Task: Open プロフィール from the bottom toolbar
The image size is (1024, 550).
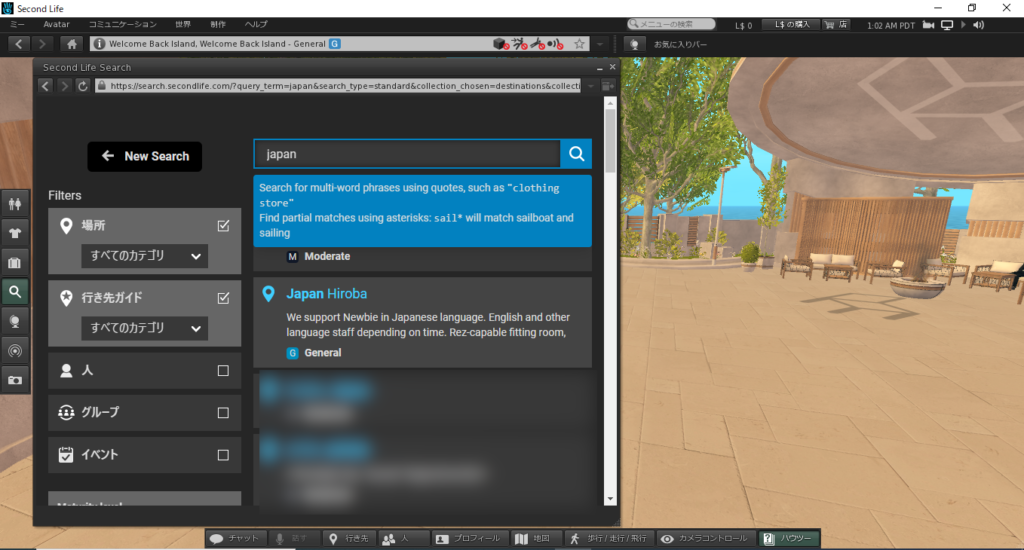Action: coord(468,538)
